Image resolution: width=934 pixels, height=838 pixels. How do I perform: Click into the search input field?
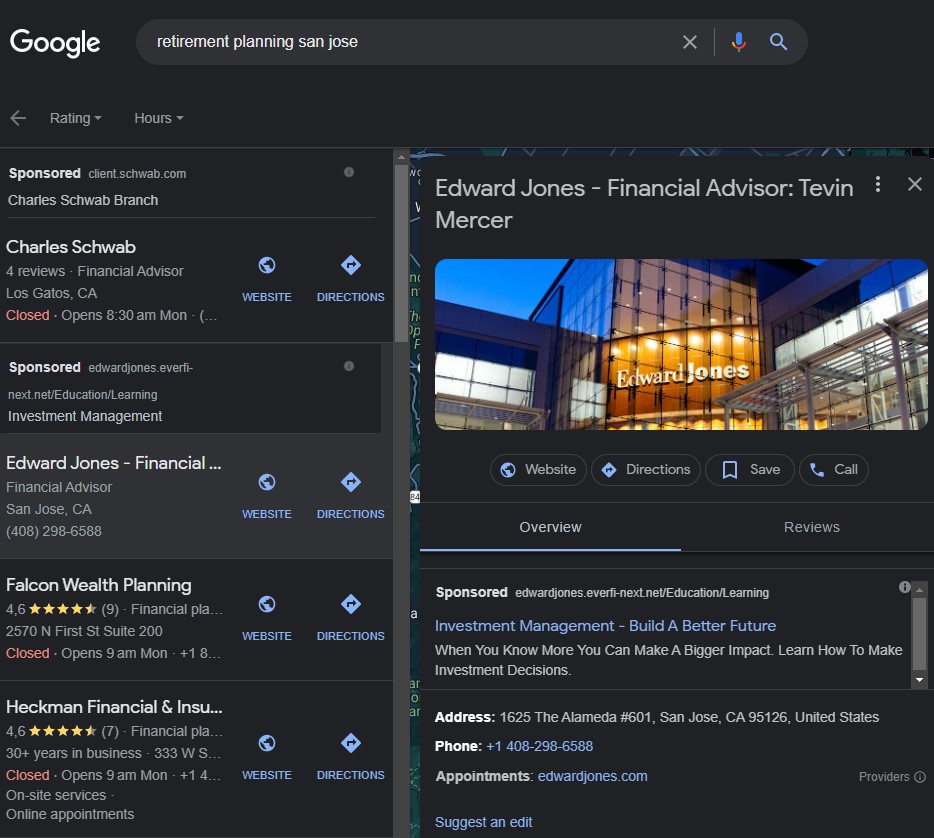click(400, 42)
